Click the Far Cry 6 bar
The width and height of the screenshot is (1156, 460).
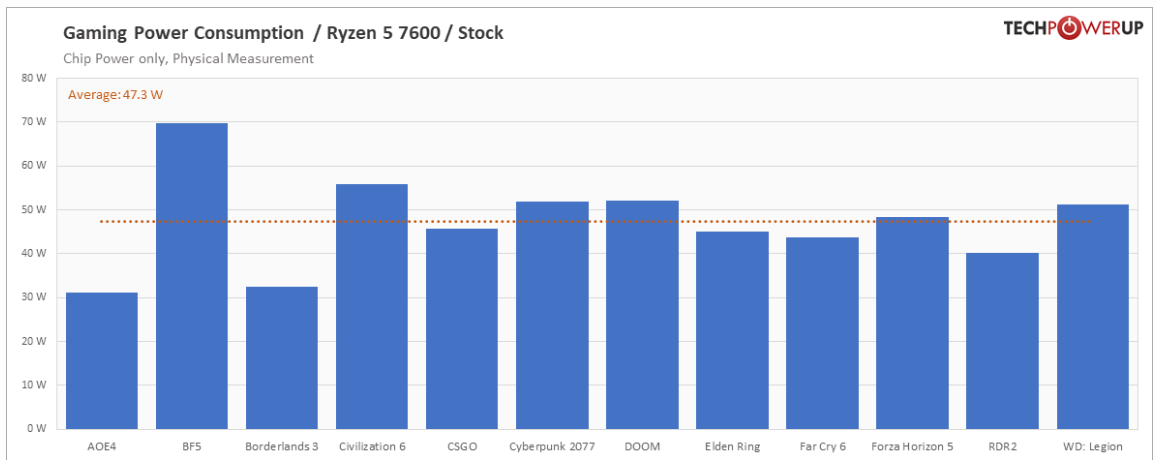[x=823, y=332]
